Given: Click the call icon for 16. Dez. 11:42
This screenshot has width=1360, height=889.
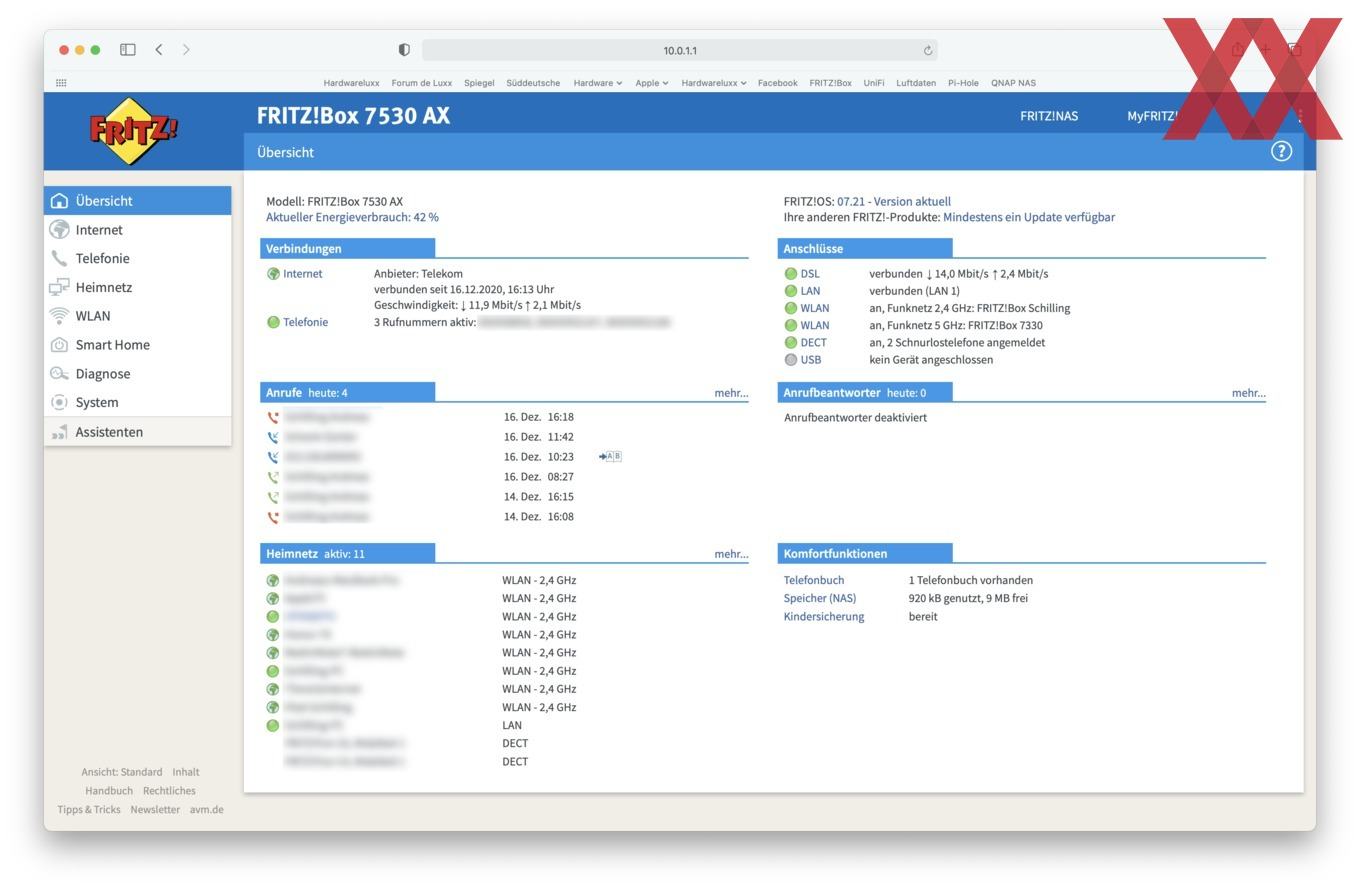Looking at the screenshot, I should tap(273, 437).
